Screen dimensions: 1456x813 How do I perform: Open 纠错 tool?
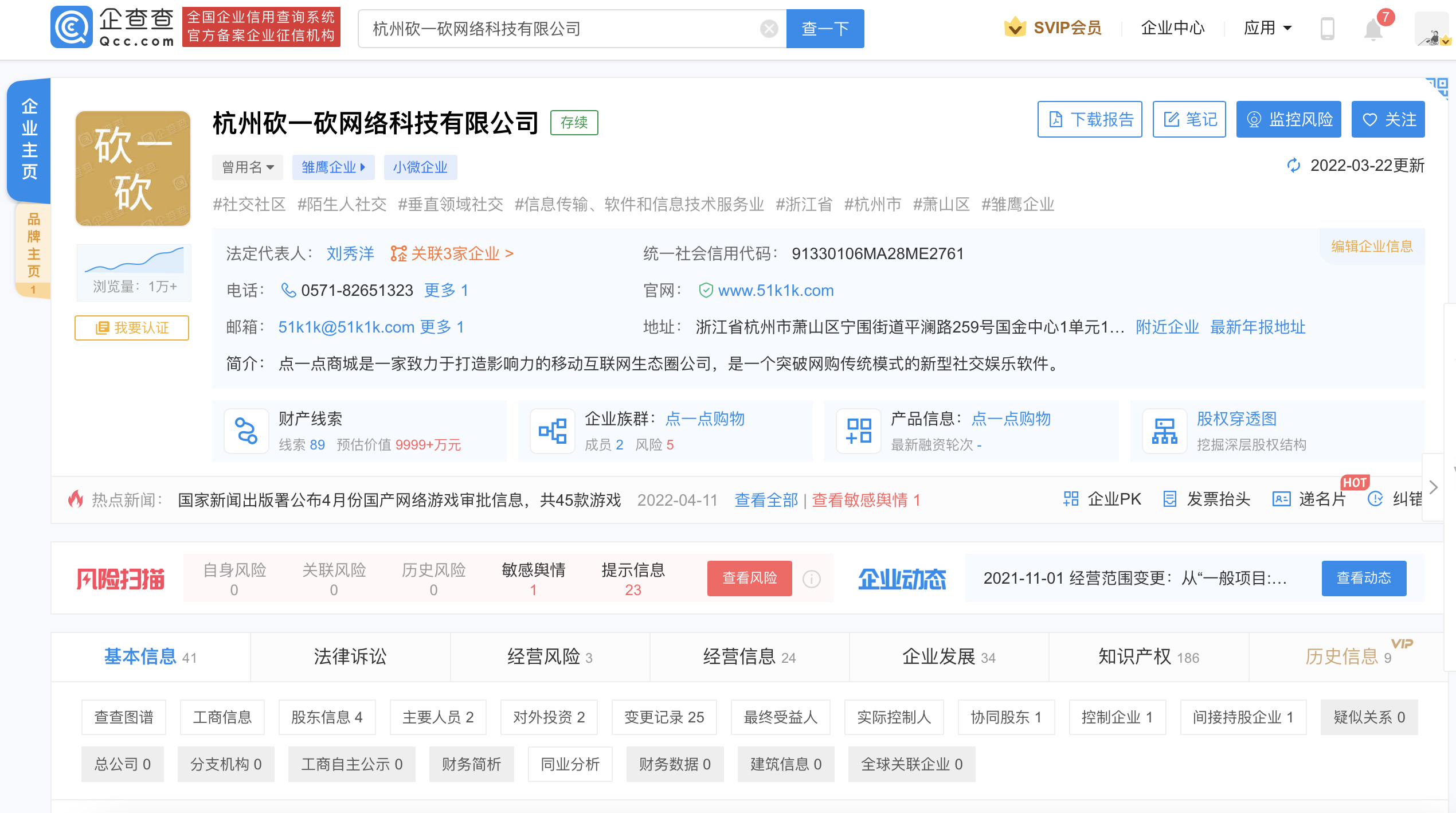1395,499
